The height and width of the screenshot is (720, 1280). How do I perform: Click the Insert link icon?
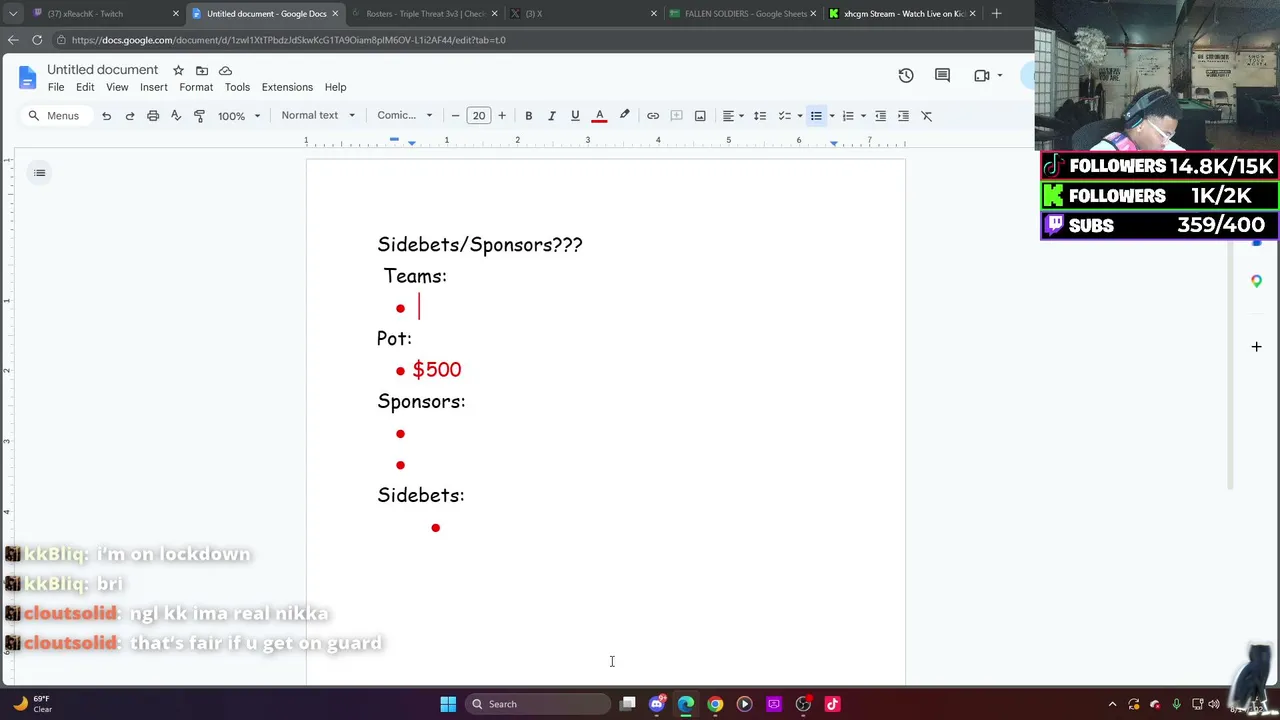[x=653, y=116]
